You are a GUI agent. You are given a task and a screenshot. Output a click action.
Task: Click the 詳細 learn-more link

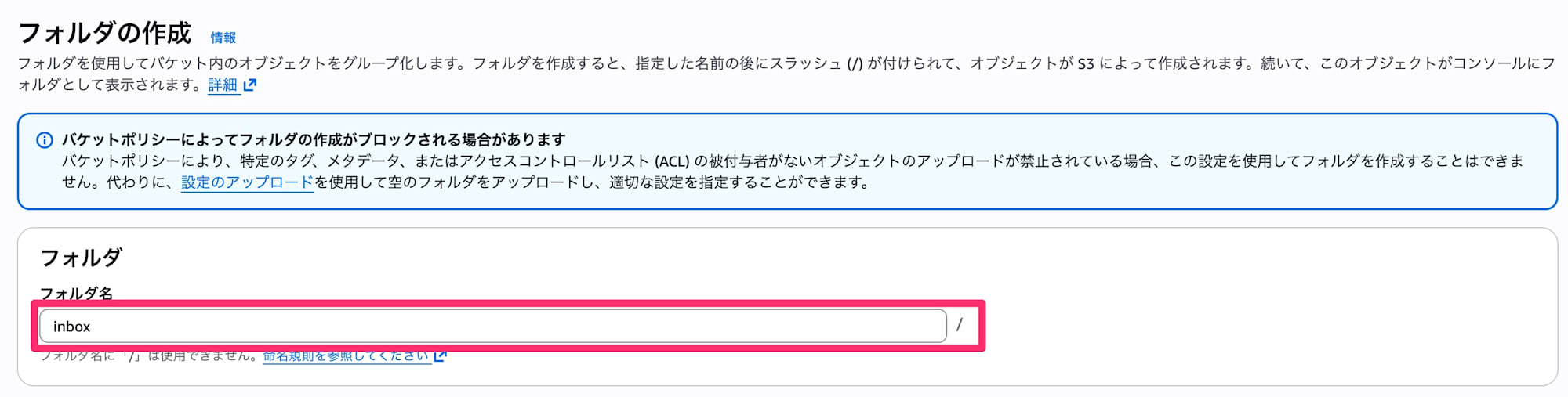coord(223,85)
